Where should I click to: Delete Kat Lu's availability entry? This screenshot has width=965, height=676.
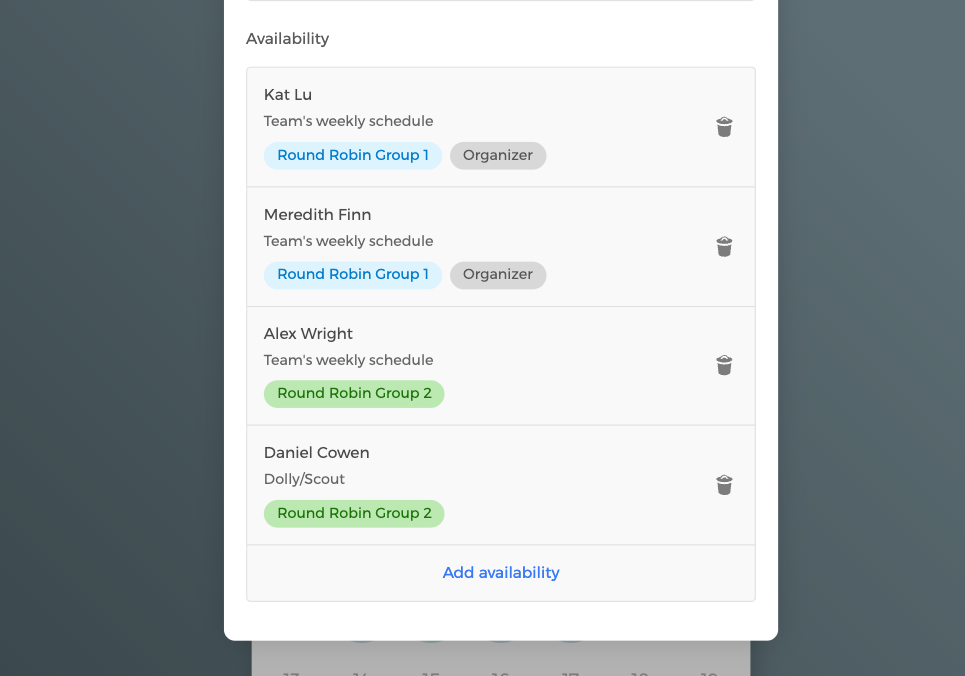click(x=724, y=127)
